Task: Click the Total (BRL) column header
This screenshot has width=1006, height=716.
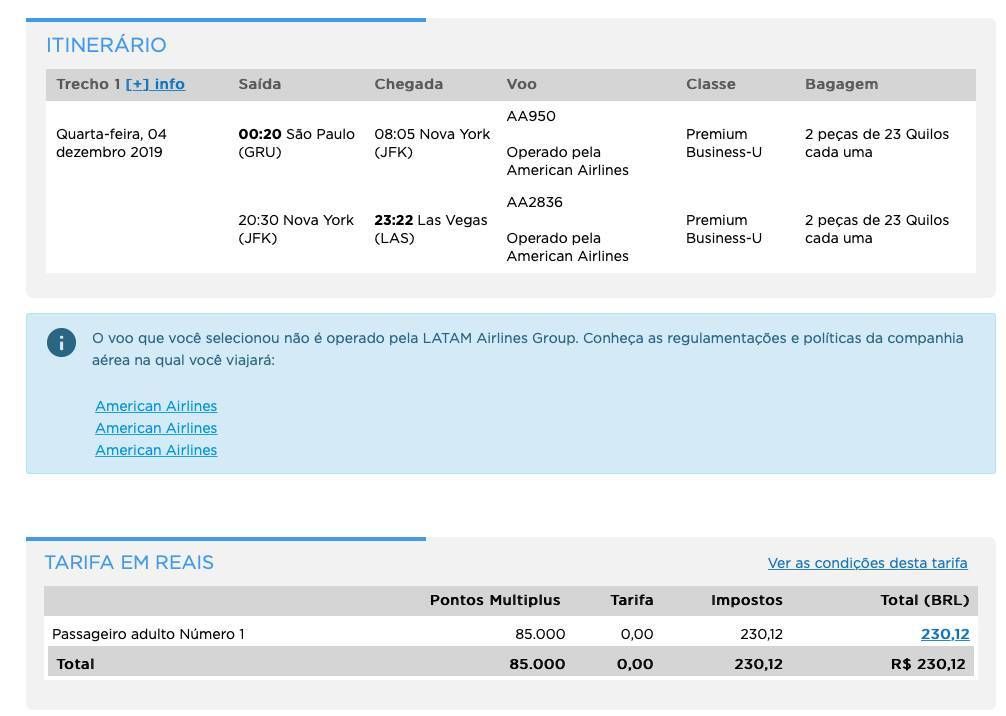Action: coord(925,600)
